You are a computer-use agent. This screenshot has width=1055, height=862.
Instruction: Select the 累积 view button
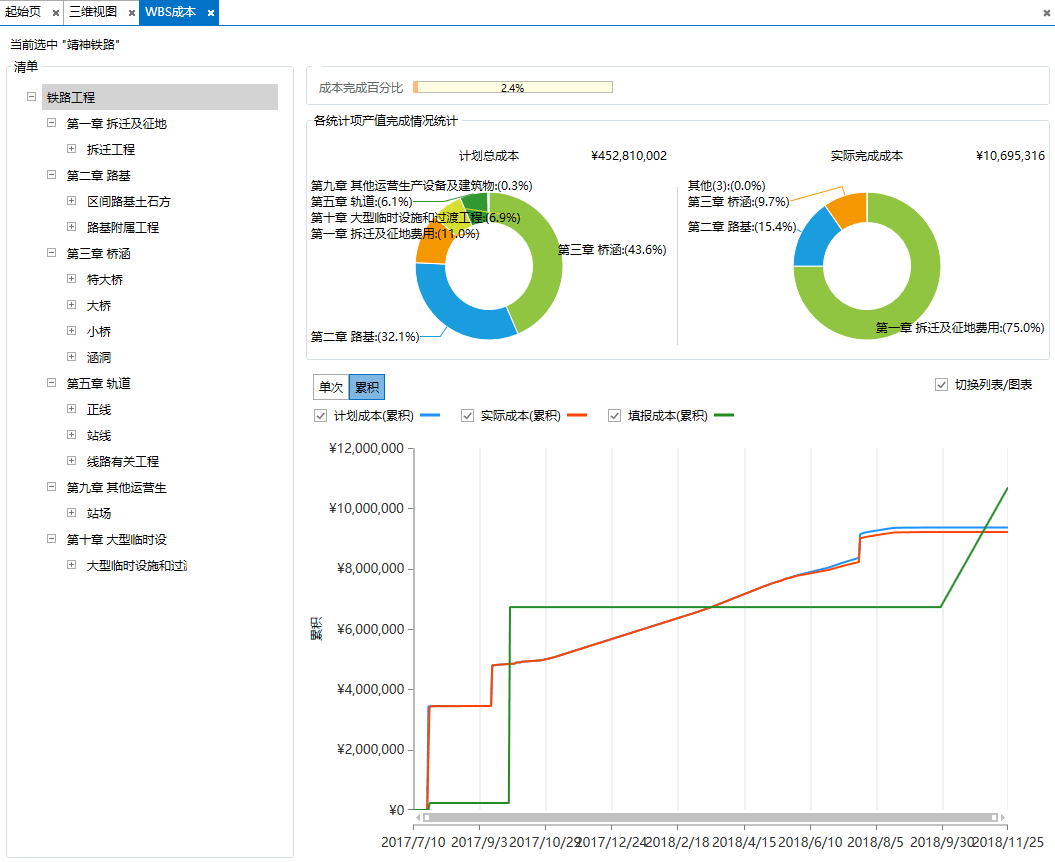366,387
